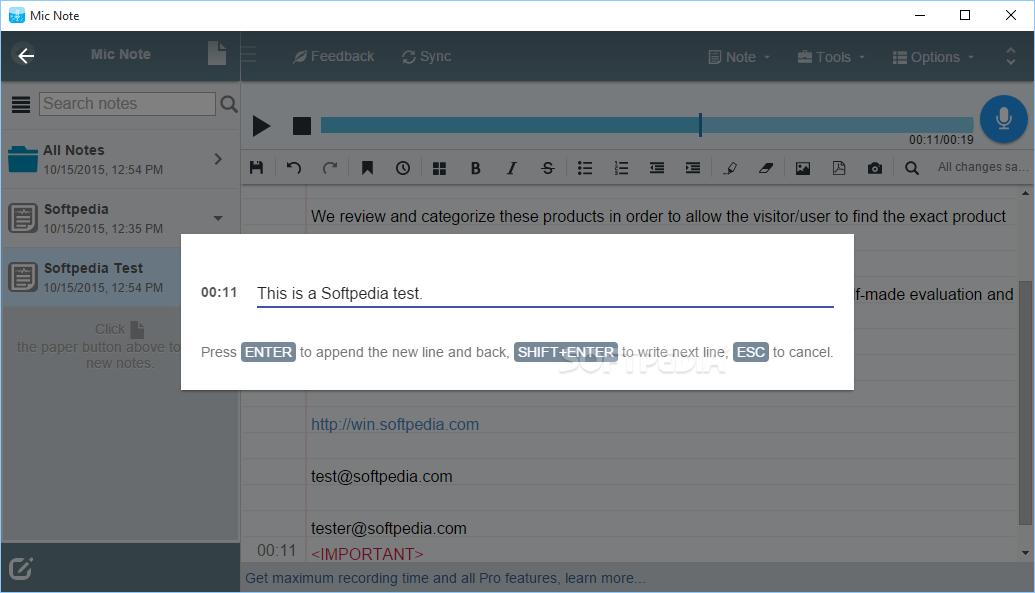Toggle the header collapse up-down arrows

pyautogui.click(x=1011, y=56)
